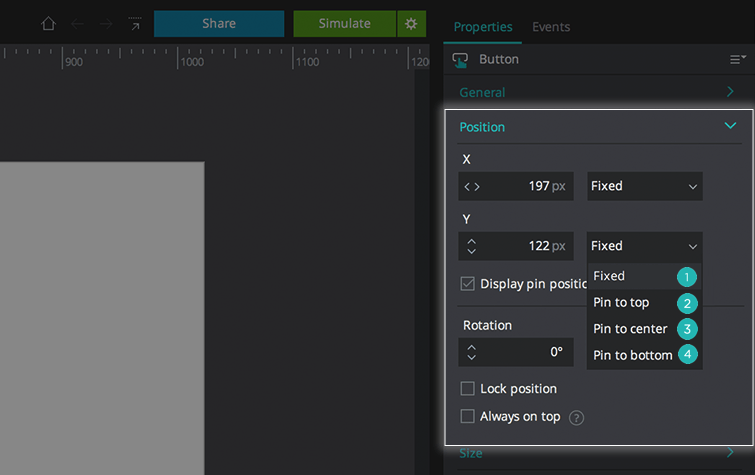Image resolution: width=755 pixels, height=475 pixels.
Task: Enable Lock position checkbox
Action: click(x=468, y=389)
